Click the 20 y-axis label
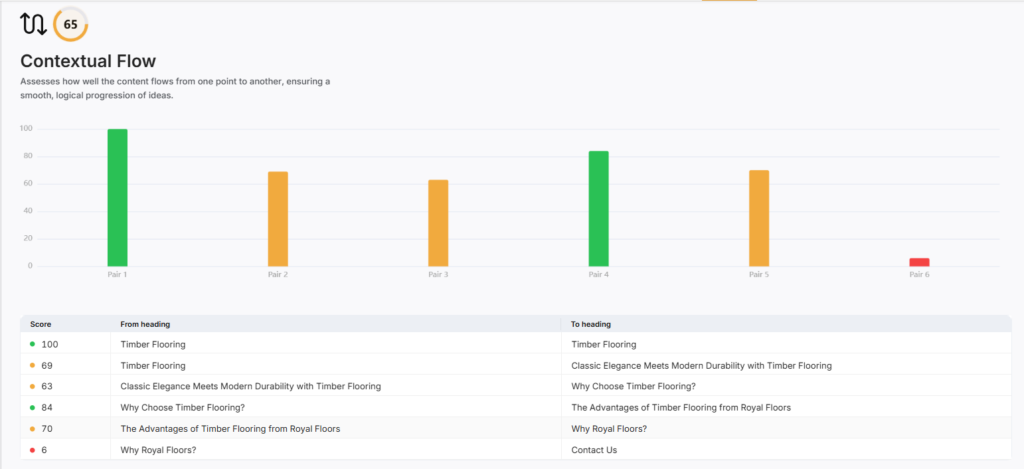 click(28, 238)
